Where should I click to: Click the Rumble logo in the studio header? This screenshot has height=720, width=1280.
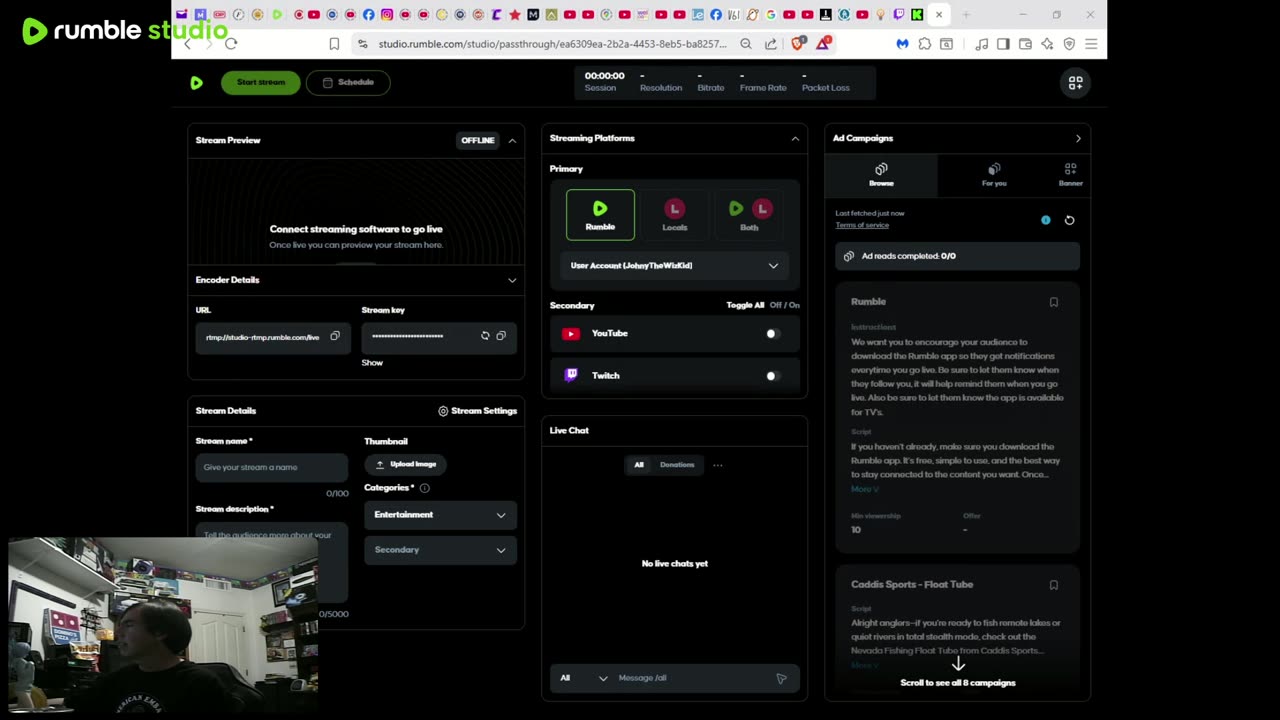click(196, 83)
